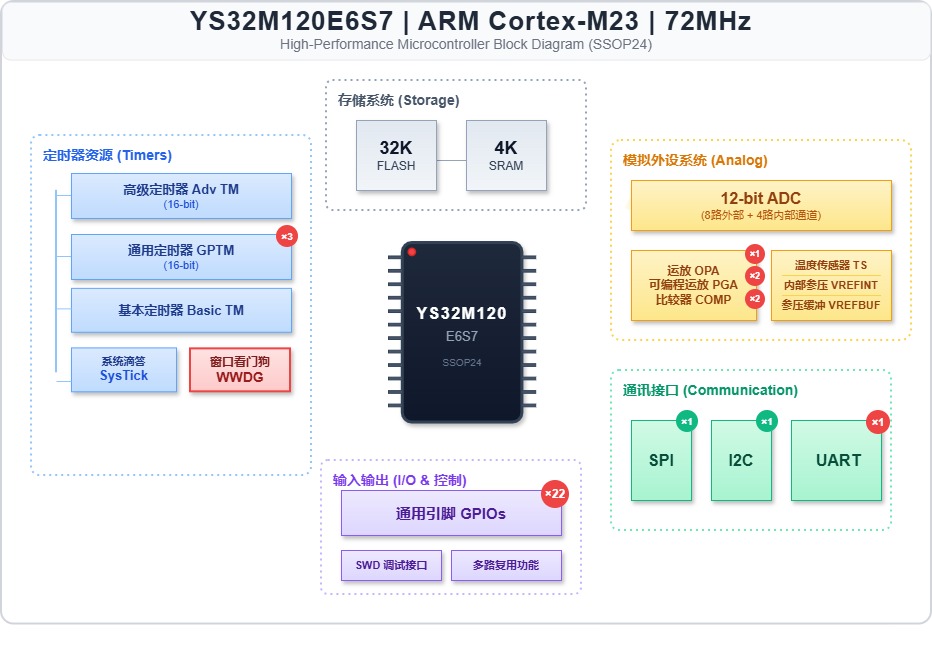Click the Communication section heading
Image resolution: width=932 pixels, height=645 pixels.
pyautogui.click(x=710, y=391)
